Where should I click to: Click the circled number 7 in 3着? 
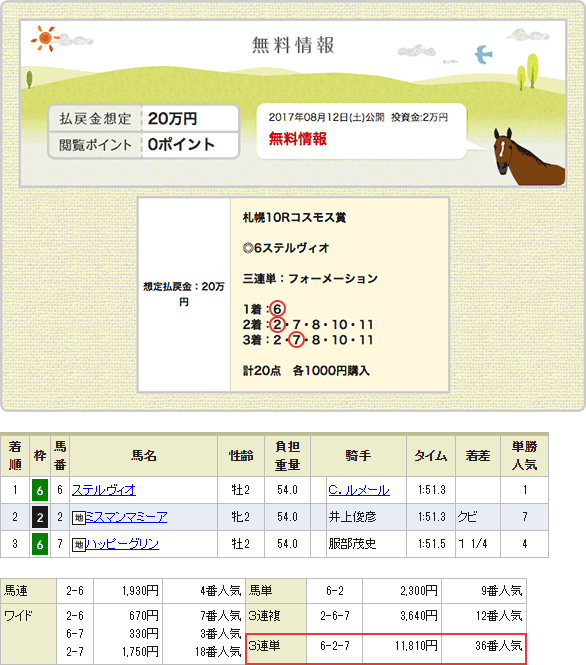[296, 340]
